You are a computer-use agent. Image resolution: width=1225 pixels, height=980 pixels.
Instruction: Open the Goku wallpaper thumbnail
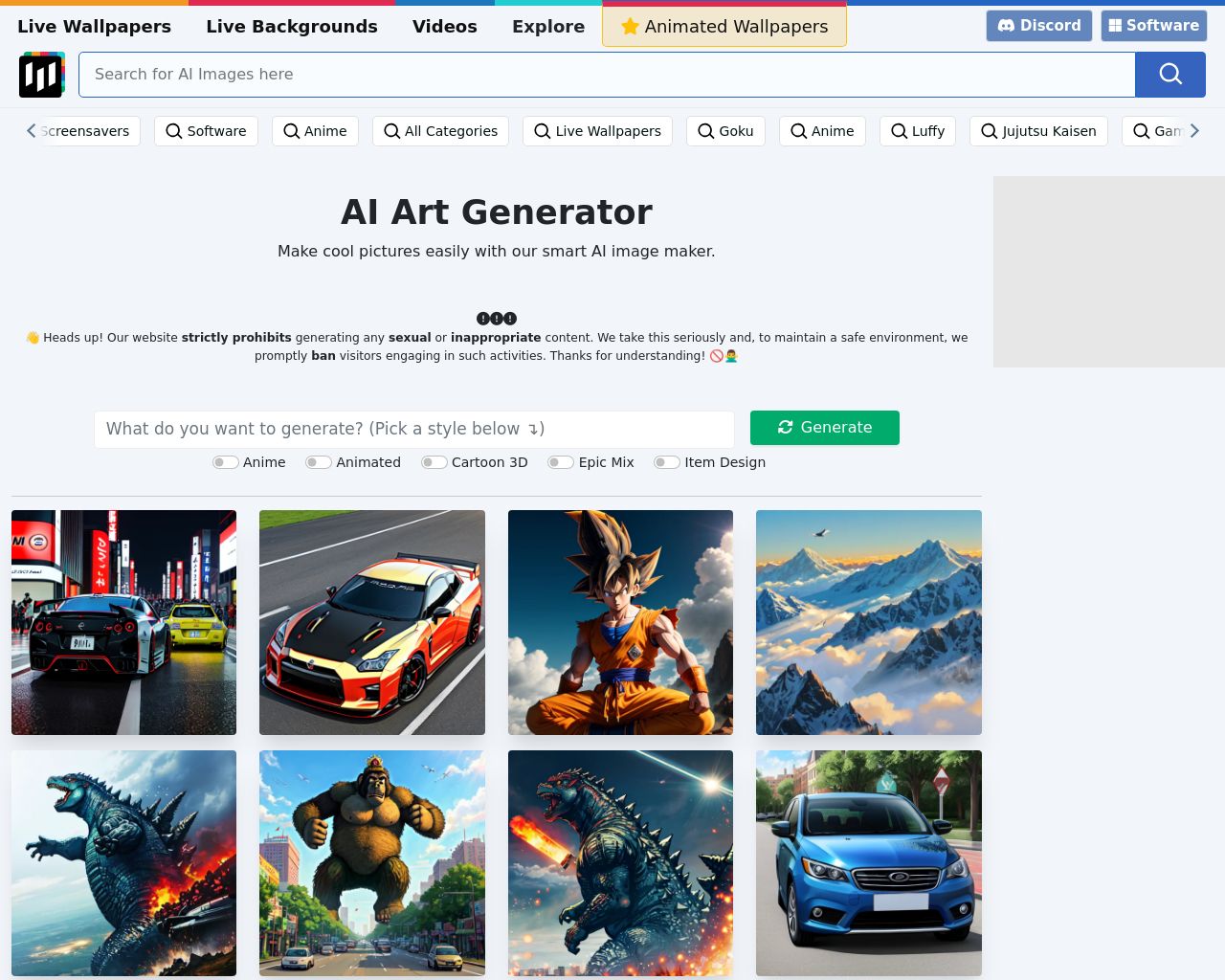click(620, 622)
